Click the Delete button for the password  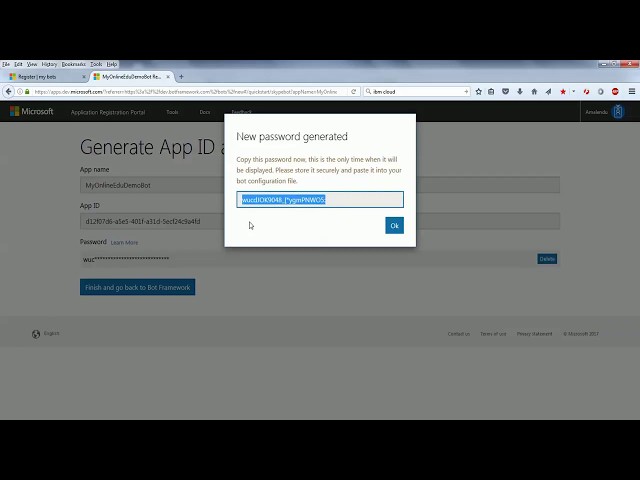tap(547, 259)
